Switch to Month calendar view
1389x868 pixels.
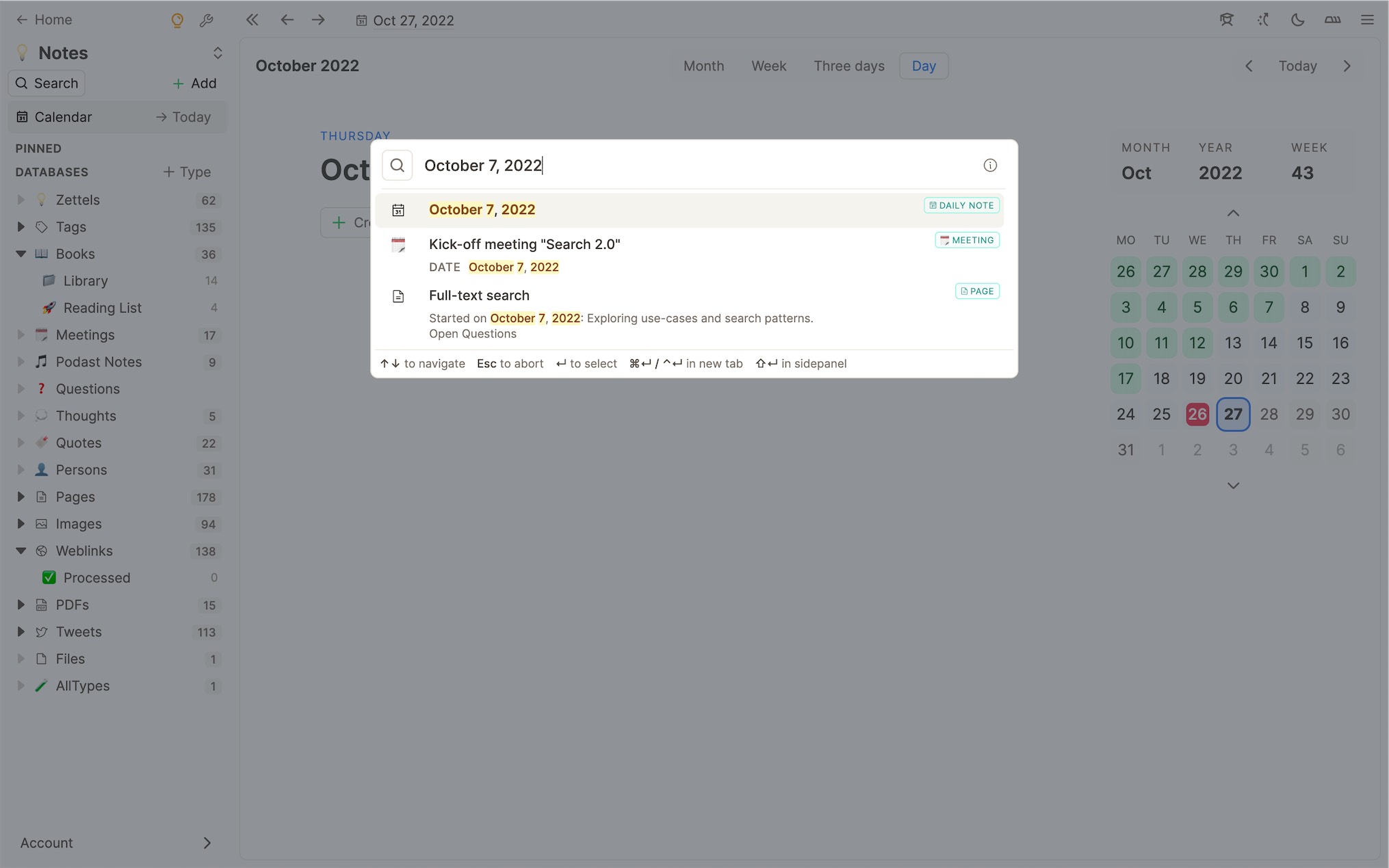coord(703,65)
